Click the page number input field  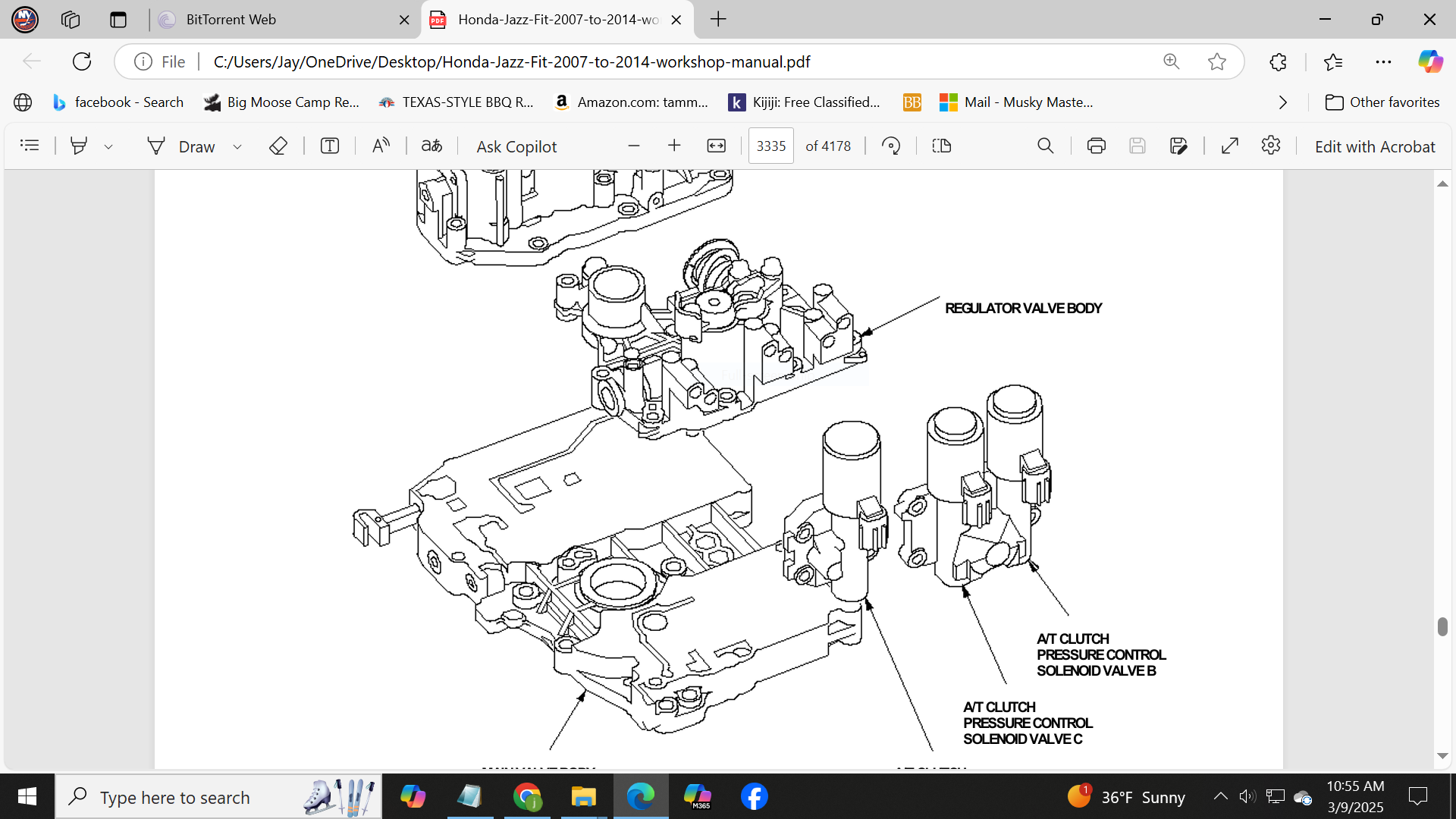[770, 146]
